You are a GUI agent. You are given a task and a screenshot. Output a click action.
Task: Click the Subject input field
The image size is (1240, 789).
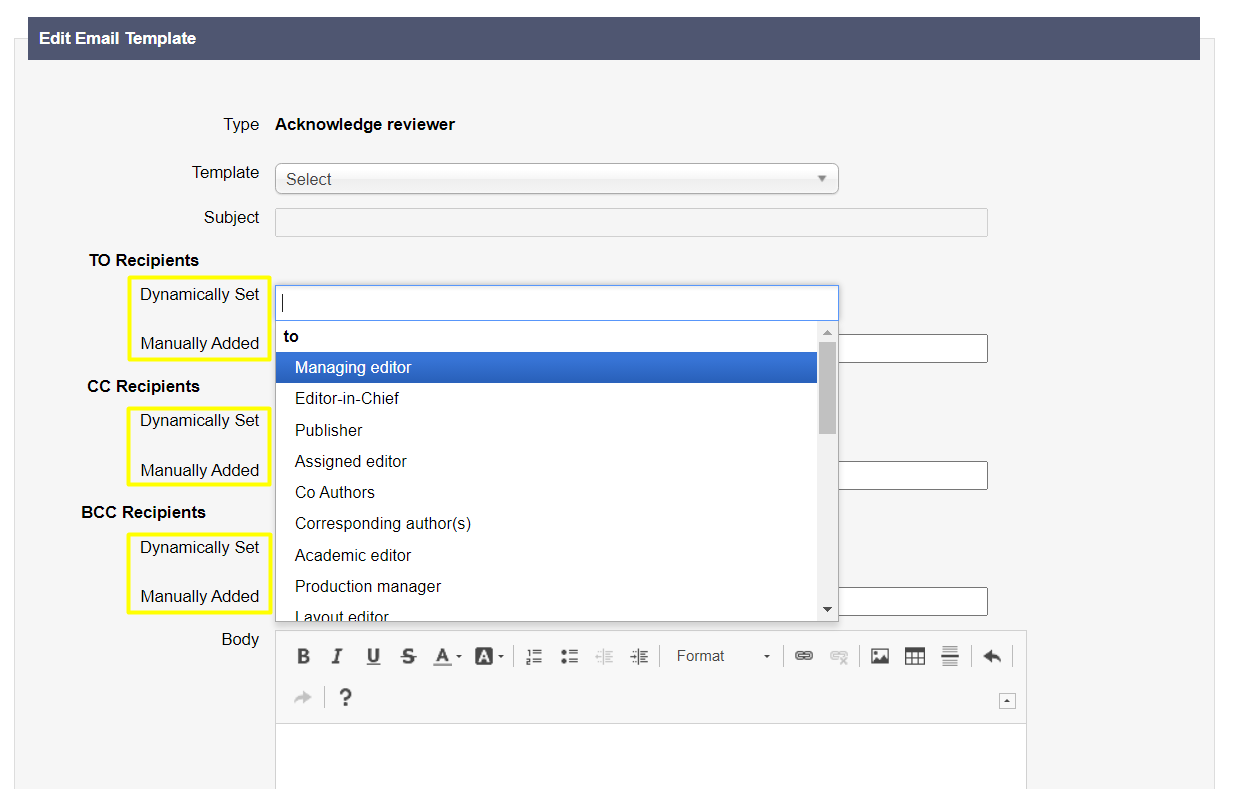tap(630, 222)
